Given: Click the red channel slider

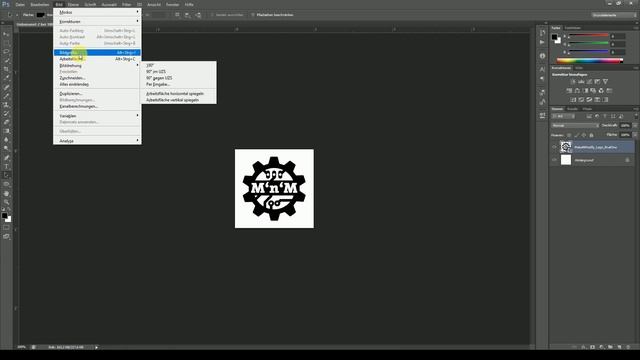Looking at the screenshot, I should tap(588, 36).
